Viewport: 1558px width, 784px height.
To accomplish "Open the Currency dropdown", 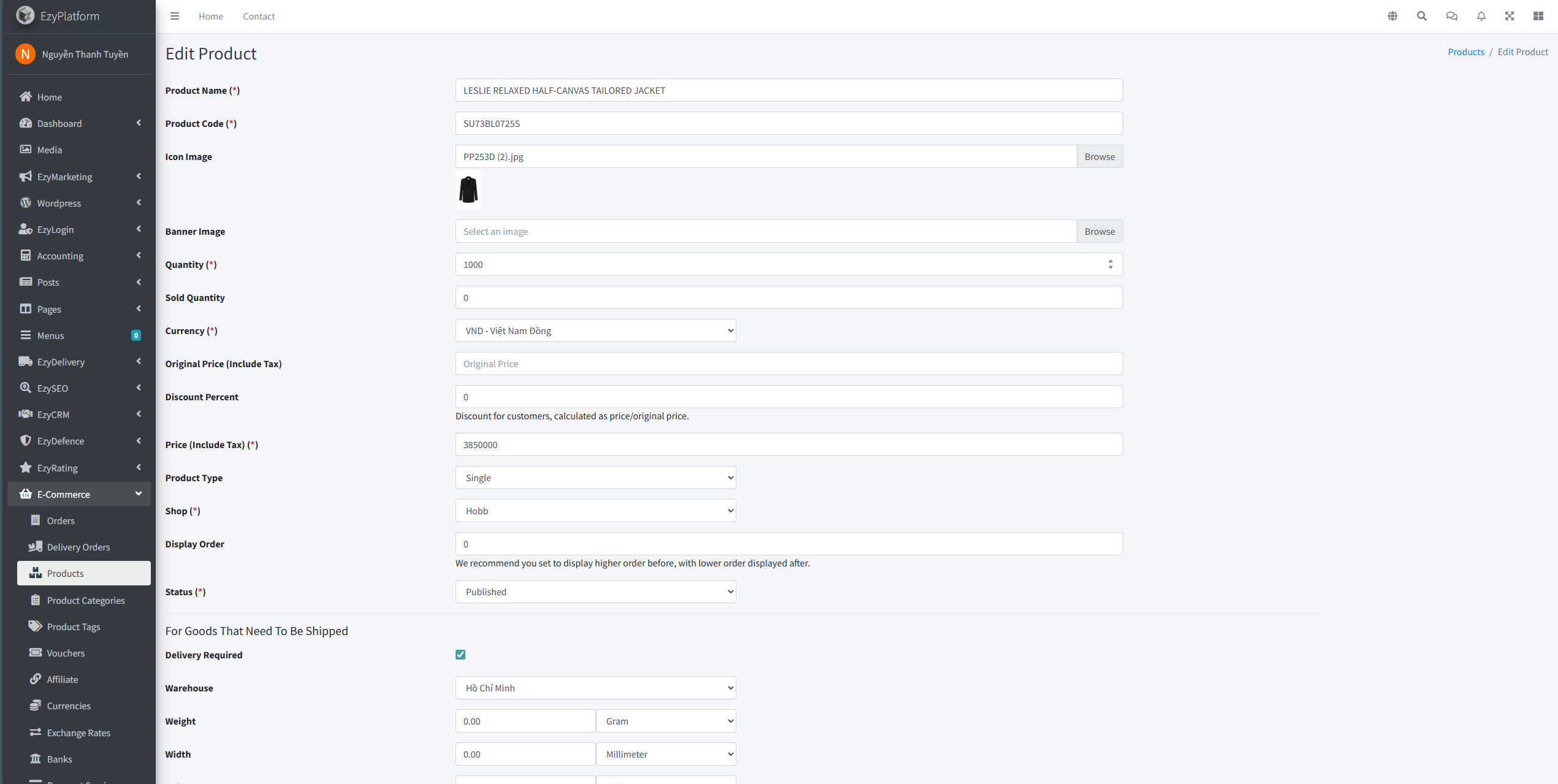I will point(595,331).
